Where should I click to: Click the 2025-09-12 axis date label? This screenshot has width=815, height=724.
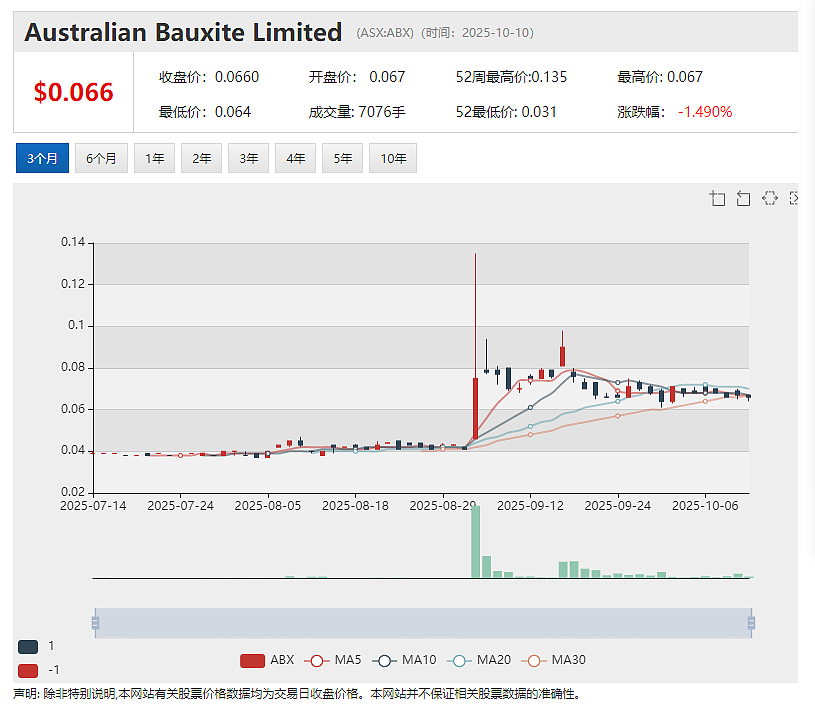click(x=530, y=506)
